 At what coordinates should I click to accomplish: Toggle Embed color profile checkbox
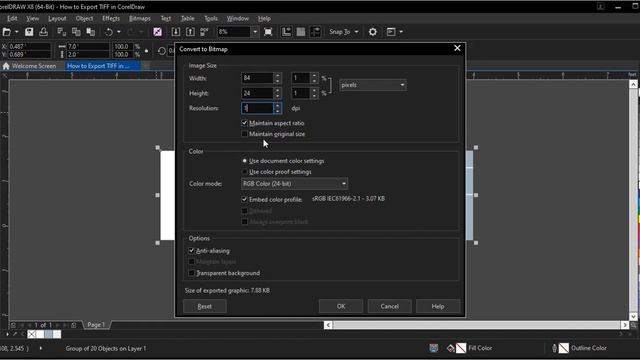(244, 199)
